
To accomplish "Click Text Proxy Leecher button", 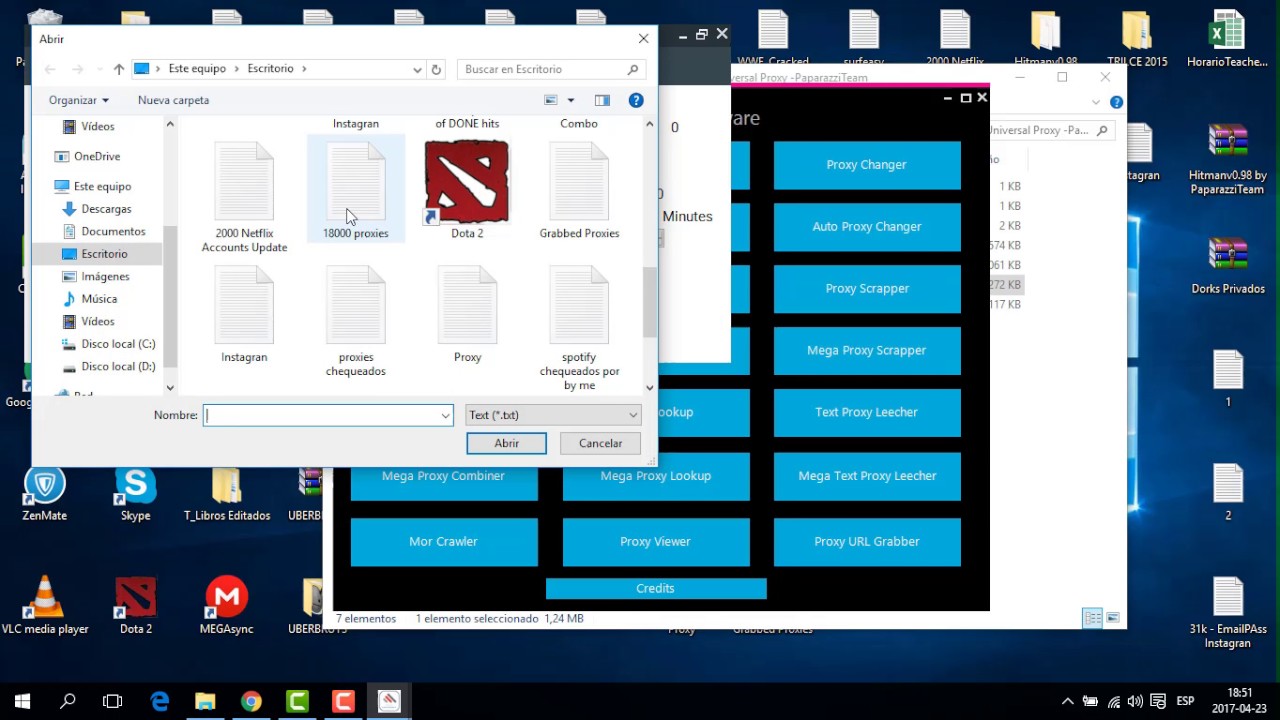I will [867, 413].
